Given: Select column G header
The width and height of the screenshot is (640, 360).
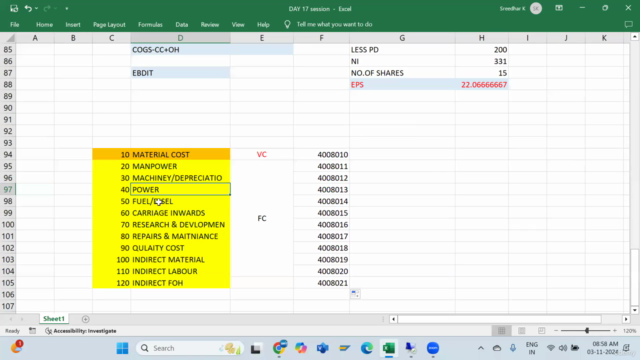Looking at the screenshot, I should pyautogui.click(x=402, y=38).
